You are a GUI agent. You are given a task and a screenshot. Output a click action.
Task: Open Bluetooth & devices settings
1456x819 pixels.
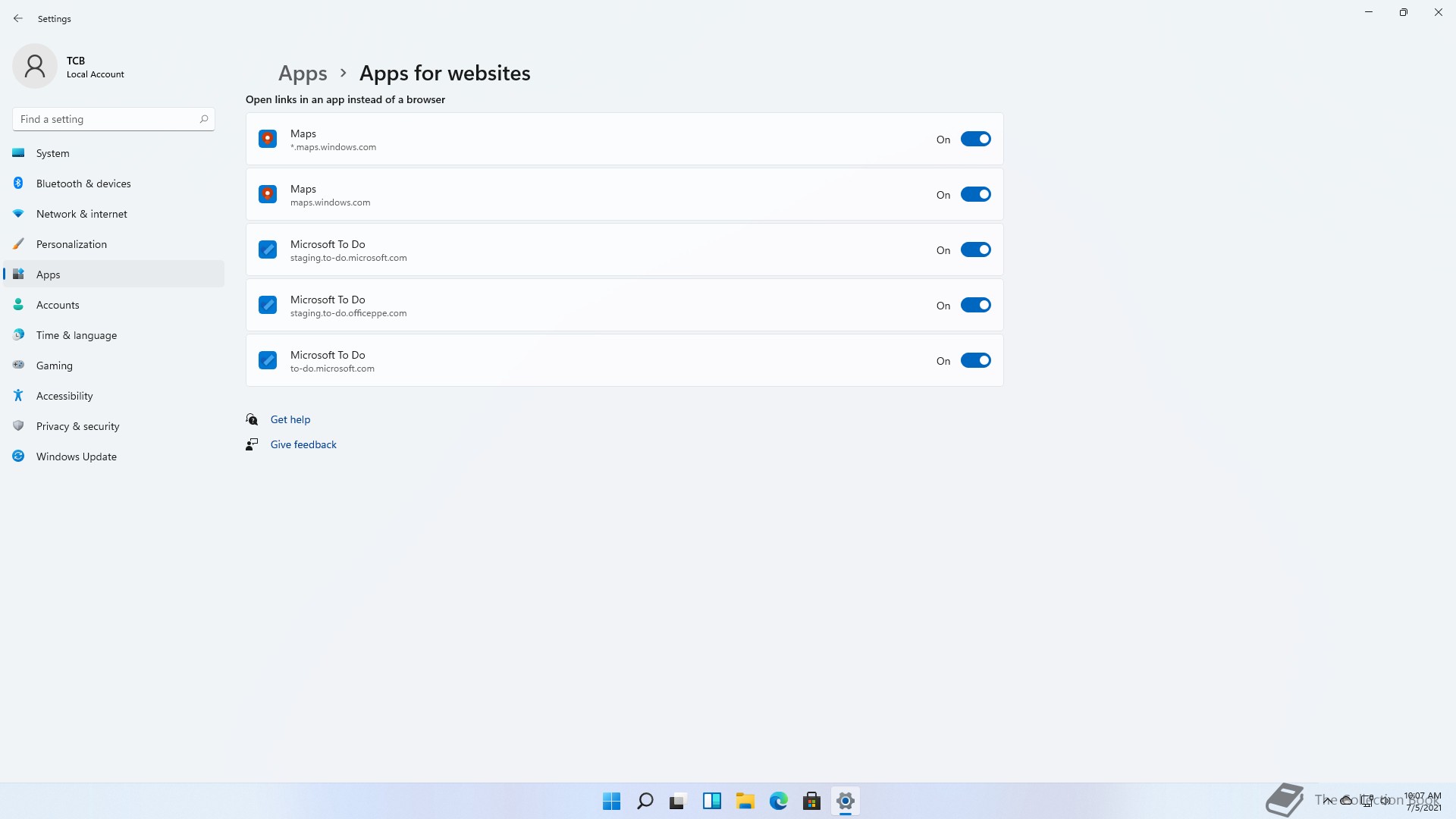point(114,184)
